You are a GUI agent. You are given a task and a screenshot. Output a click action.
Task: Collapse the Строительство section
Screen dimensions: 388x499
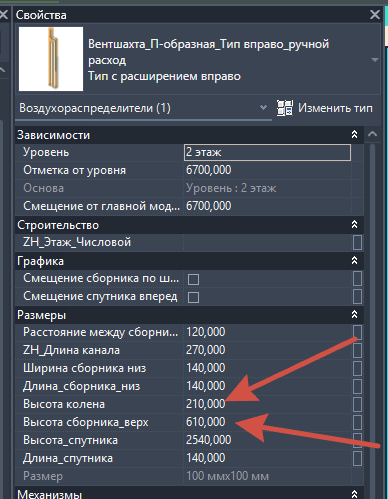354,225
